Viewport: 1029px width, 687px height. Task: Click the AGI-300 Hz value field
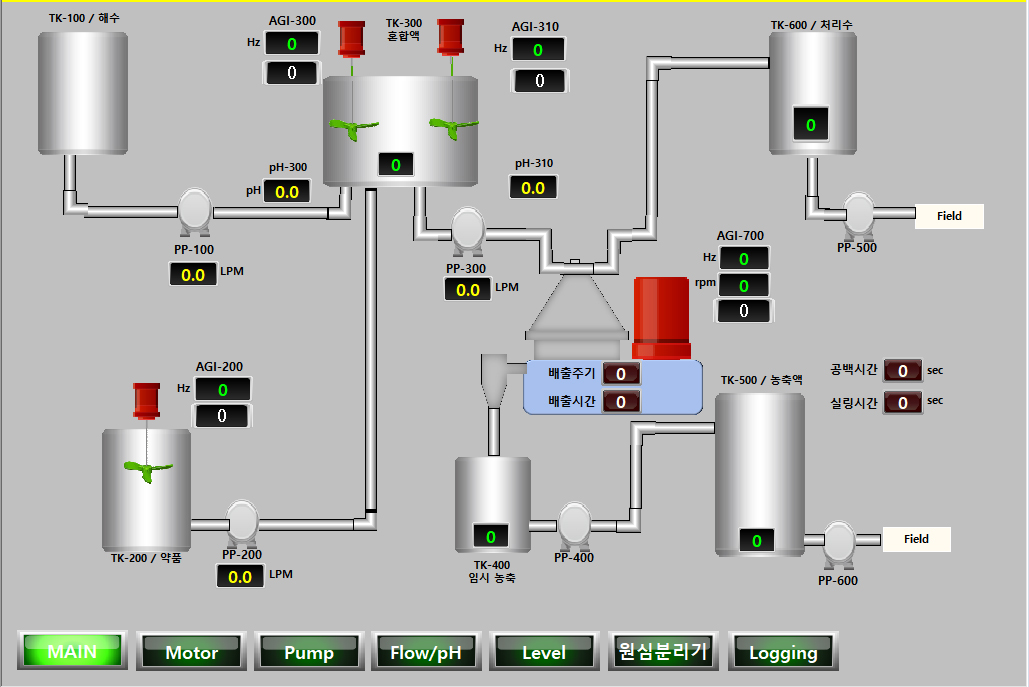292,43
